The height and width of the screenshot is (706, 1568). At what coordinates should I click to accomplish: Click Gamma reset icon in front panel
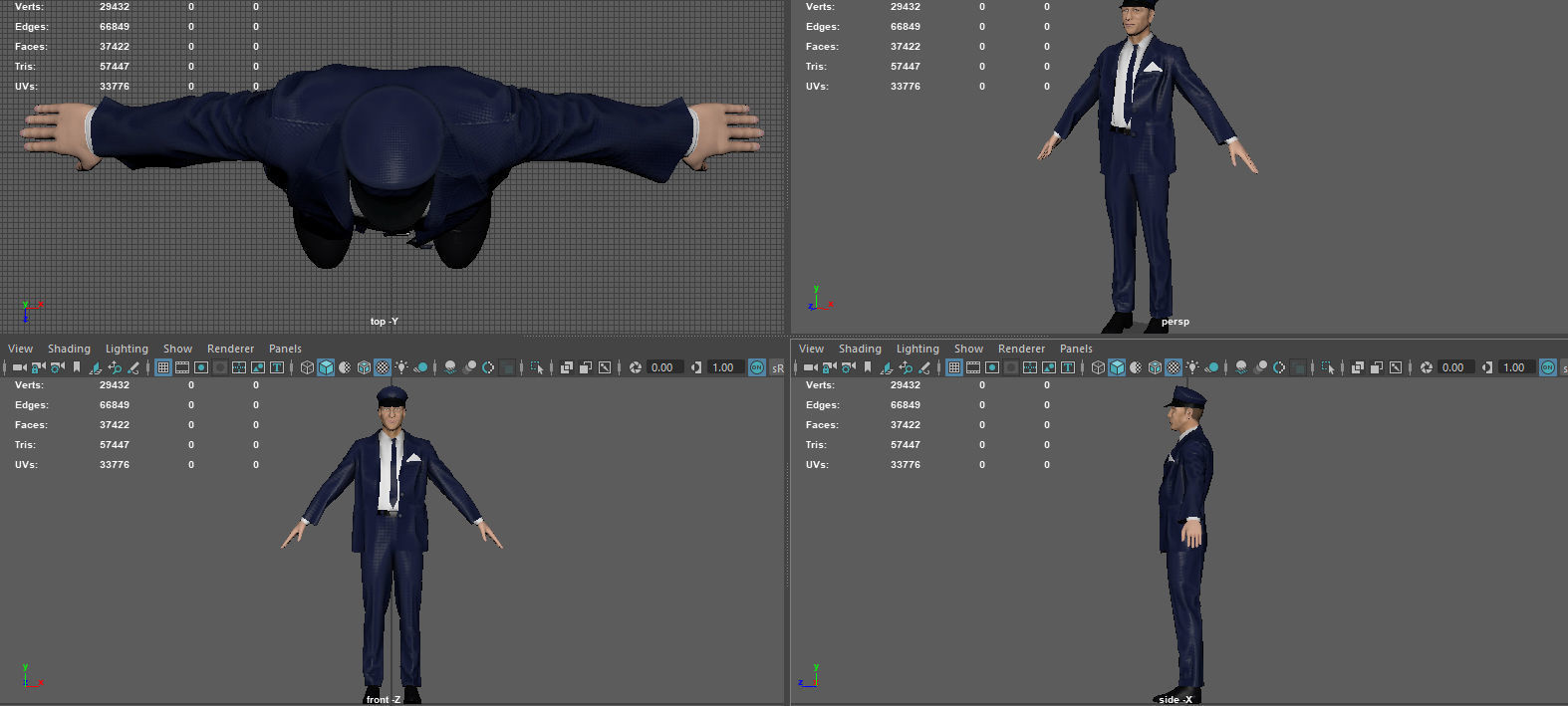pyautogui.click(x=696, y=367)
